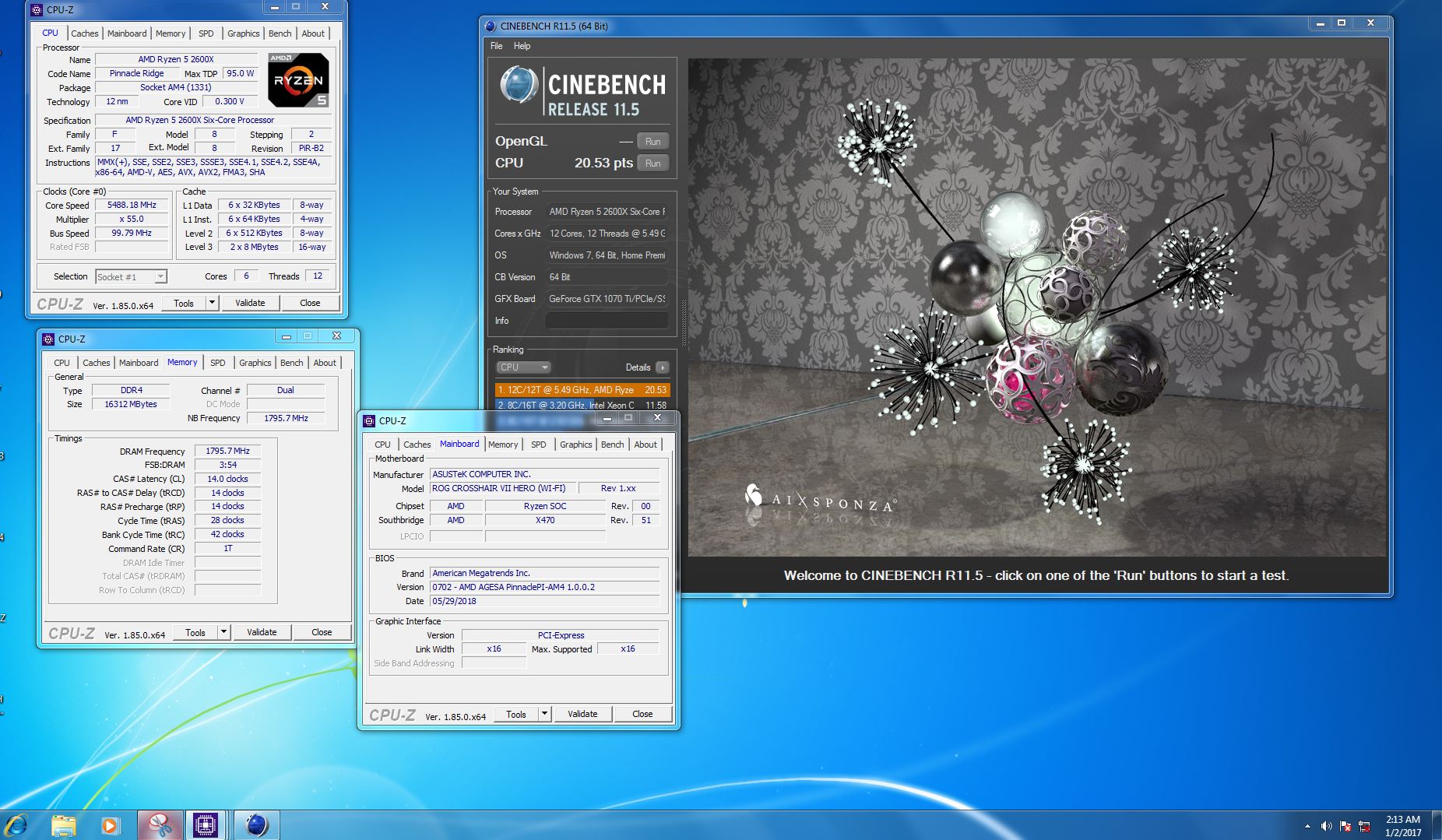Switch to CPU-Z taskbar icon
Viewport: 1442px width, 840px height.
(206, 825)
